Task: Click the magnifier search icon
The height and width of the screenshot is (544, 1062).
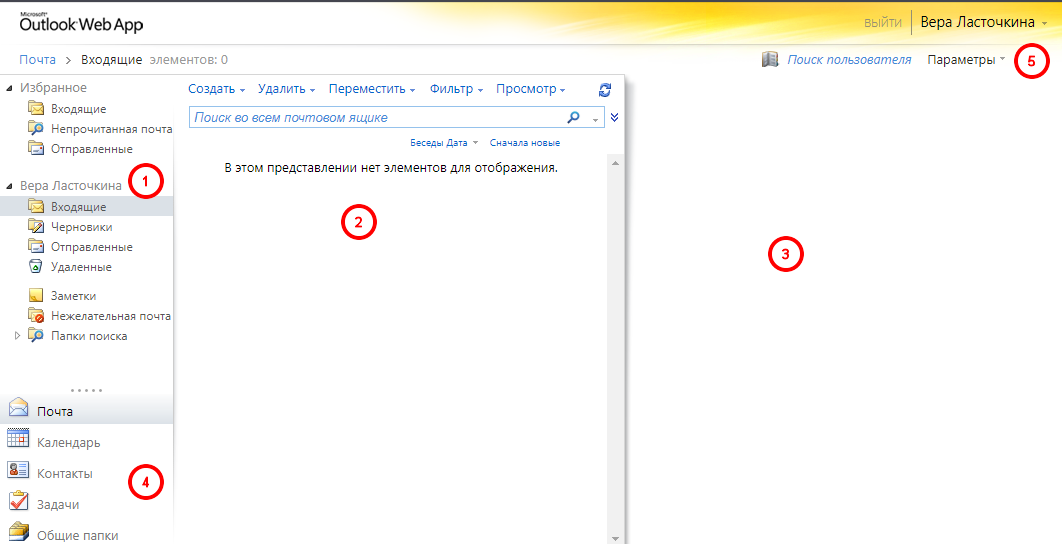Action: [x=573, y=117]
